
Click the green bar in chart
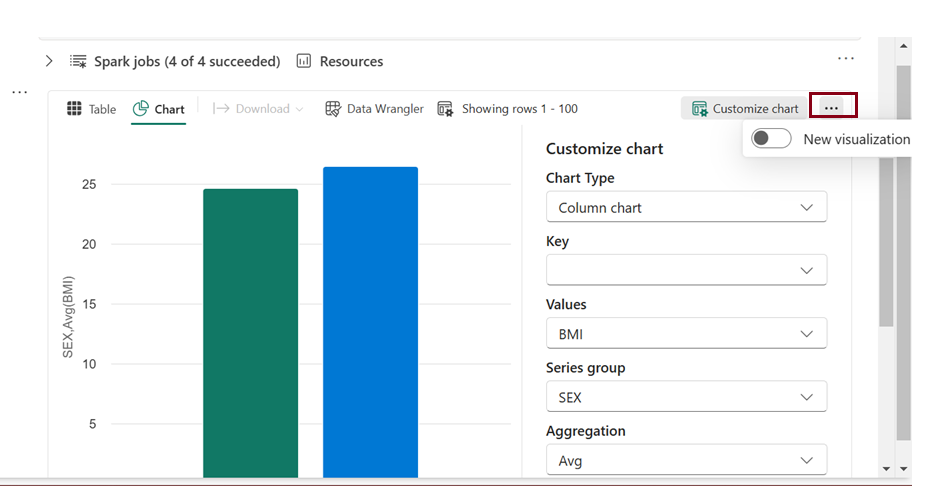250,330
